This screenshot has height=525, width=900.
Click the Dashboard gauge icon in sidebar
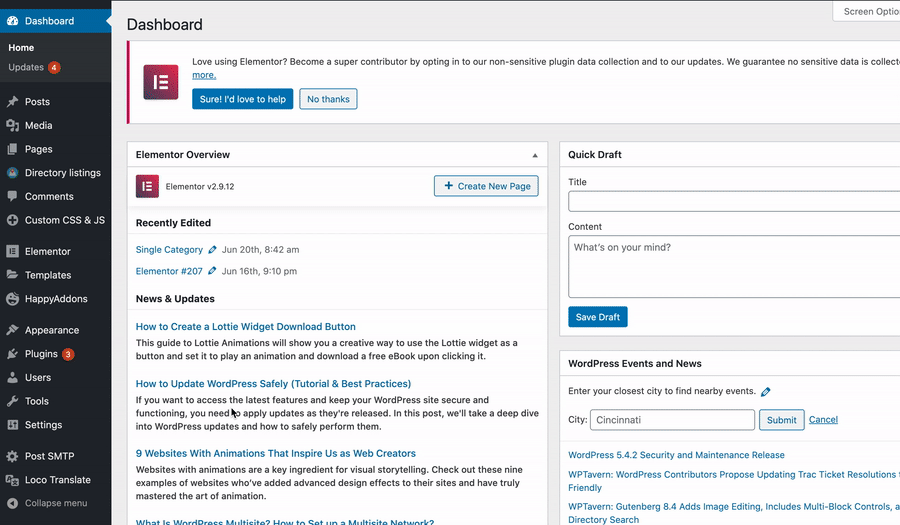click(x=13, y=21)
